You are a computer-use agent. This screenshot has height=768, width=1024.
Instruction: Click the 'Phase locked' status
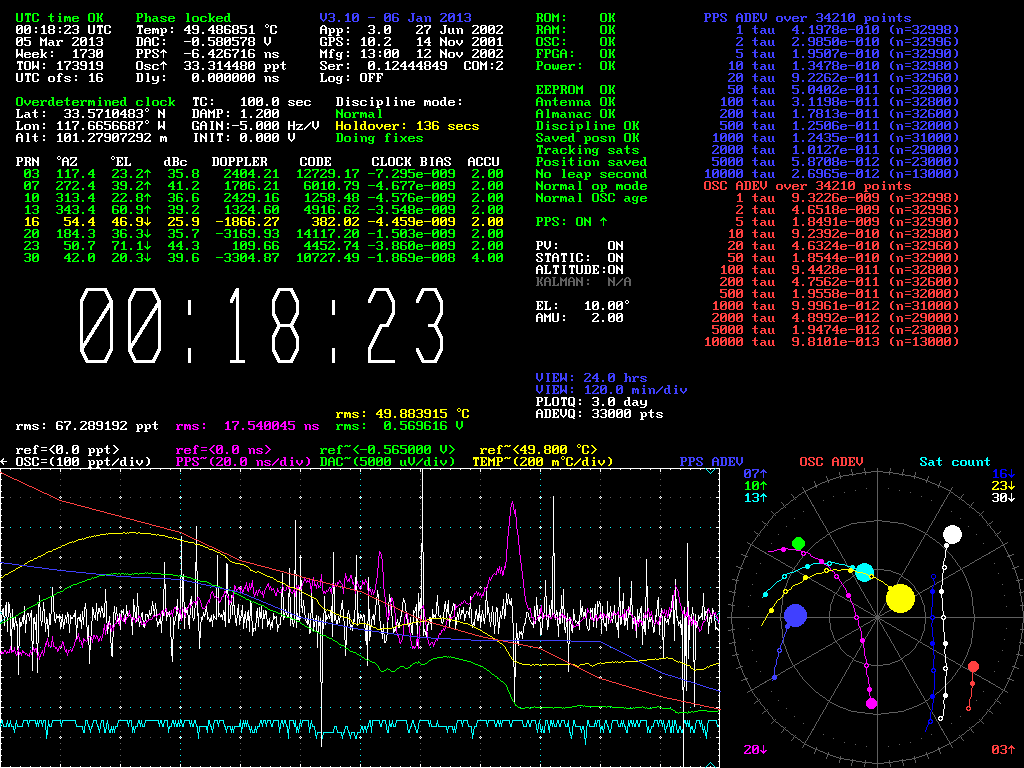(x=184, y=18)
